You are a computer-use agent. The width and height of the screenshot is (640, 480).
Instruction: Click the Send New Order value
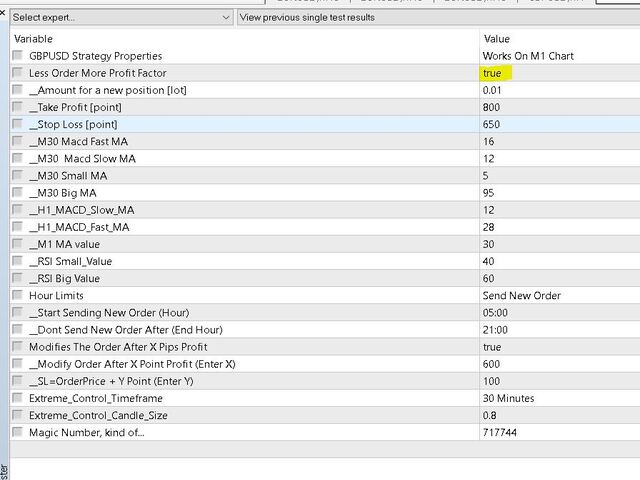pyautogui.click(x=522, y=296)
